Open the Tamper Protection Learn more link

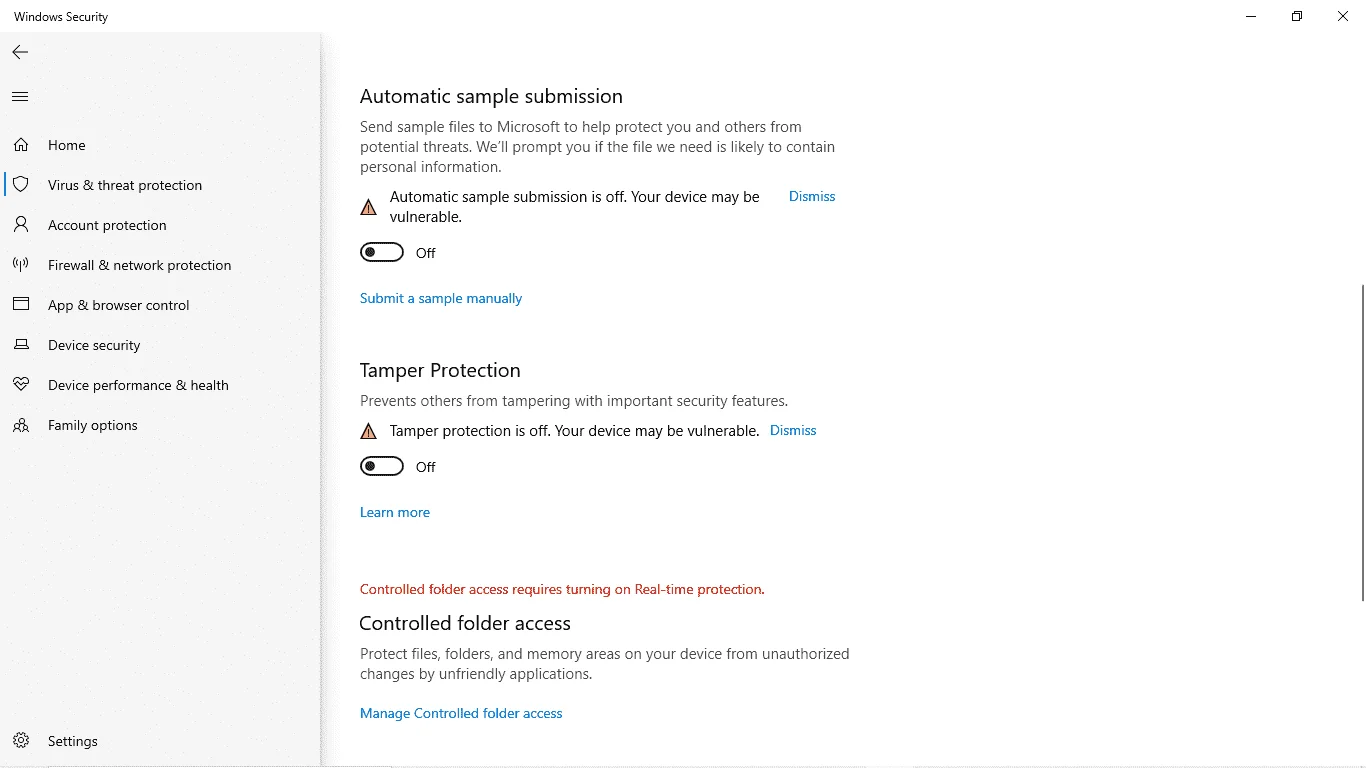point(395,512)
